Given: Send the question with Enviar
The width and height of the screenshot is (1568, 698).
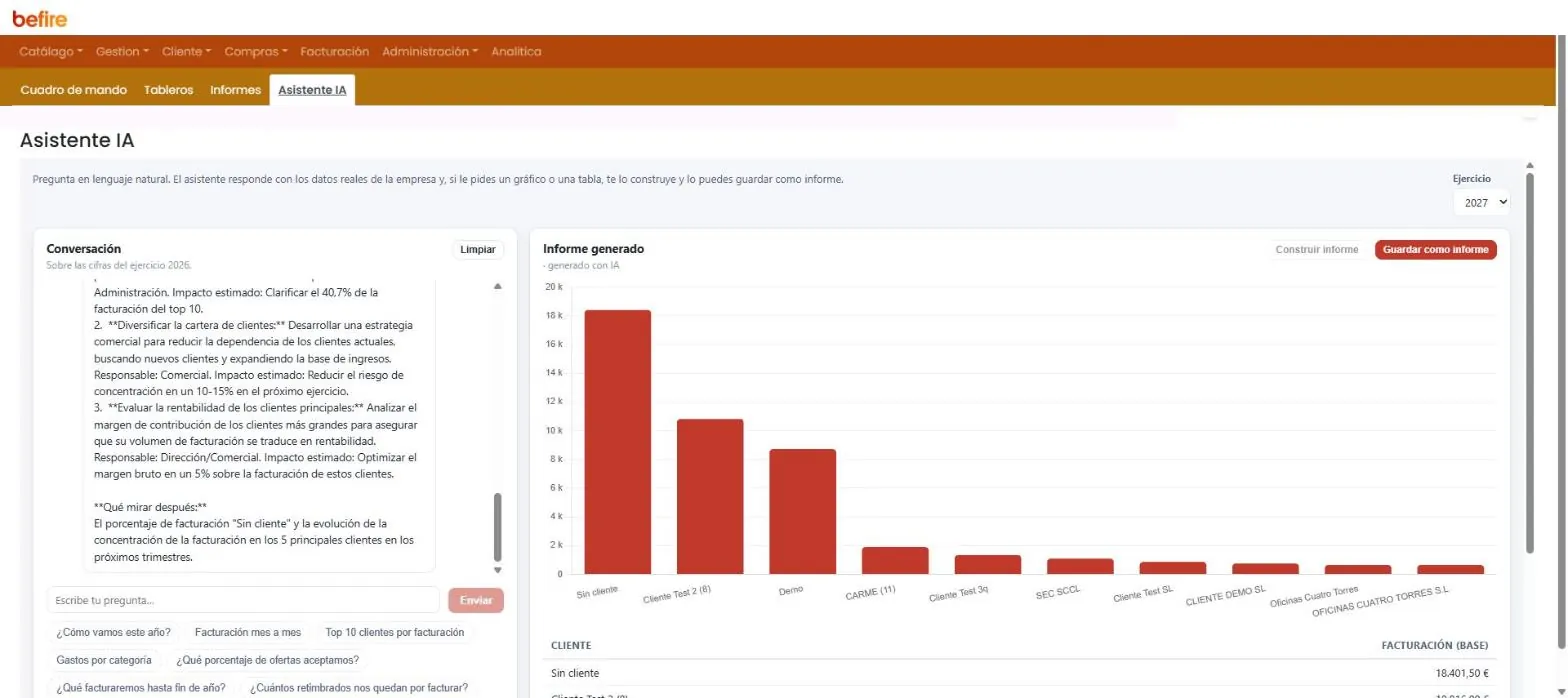Looking at the screenshot, I should coord(476,600).
